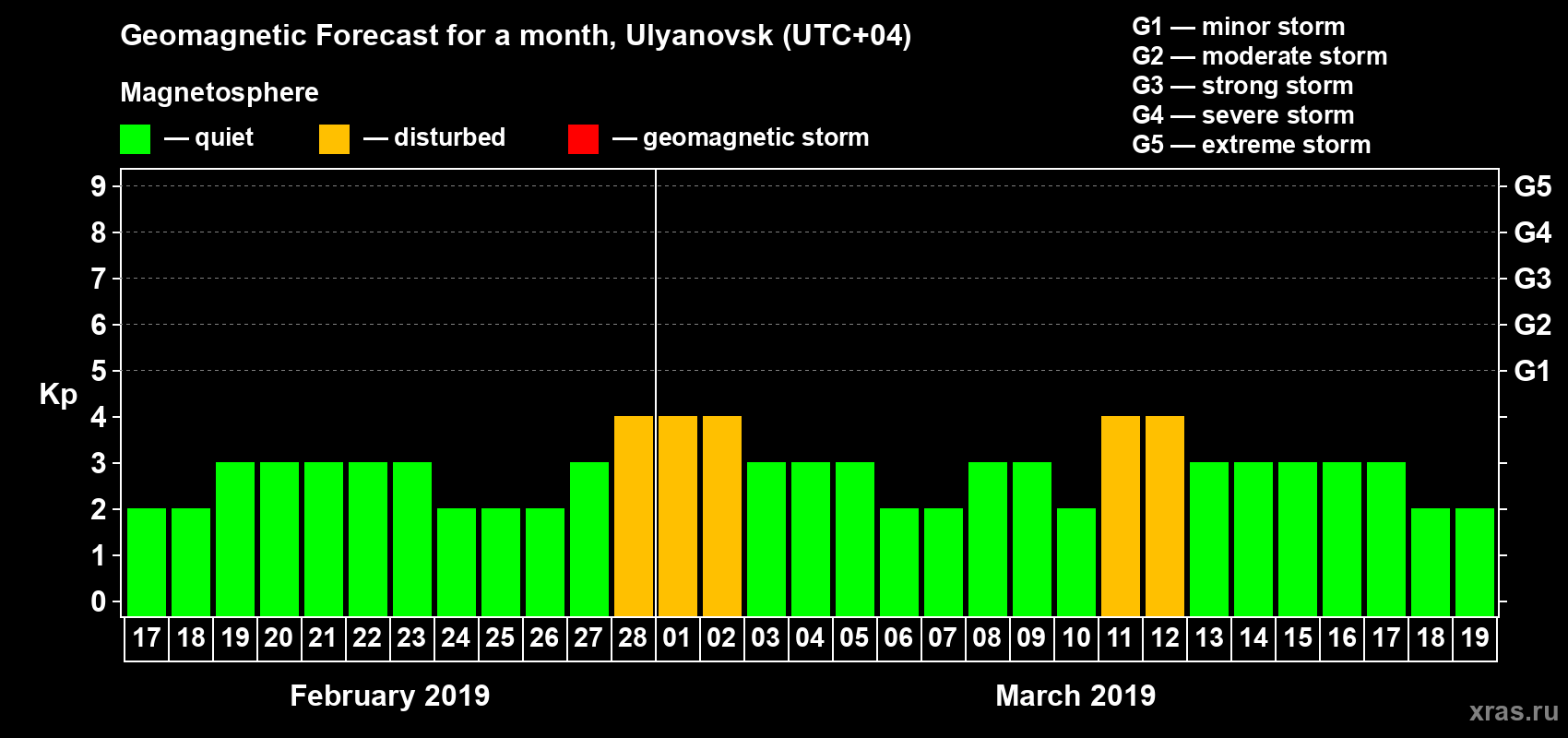Click date cell 13 in March
Image resolution: width=1568 pixels, height=738 pixels.
point(1209,638)
